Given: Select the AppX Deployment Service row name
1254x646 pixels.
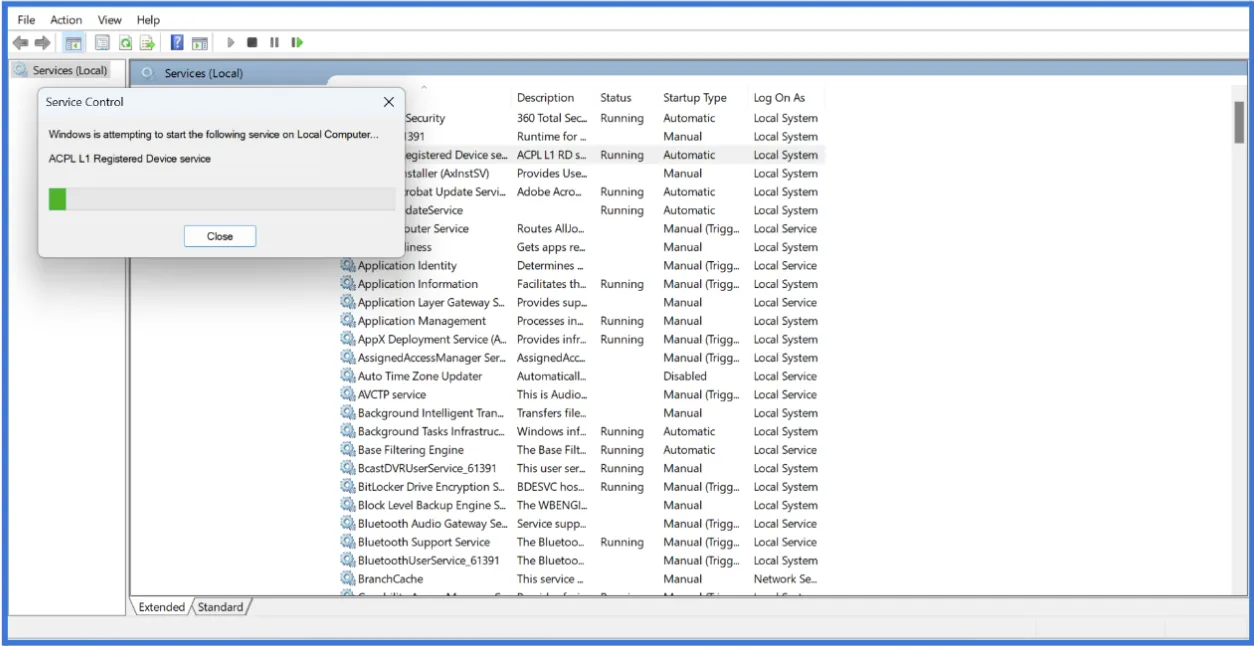Looking at the screenshot, I should coord(432,340).
